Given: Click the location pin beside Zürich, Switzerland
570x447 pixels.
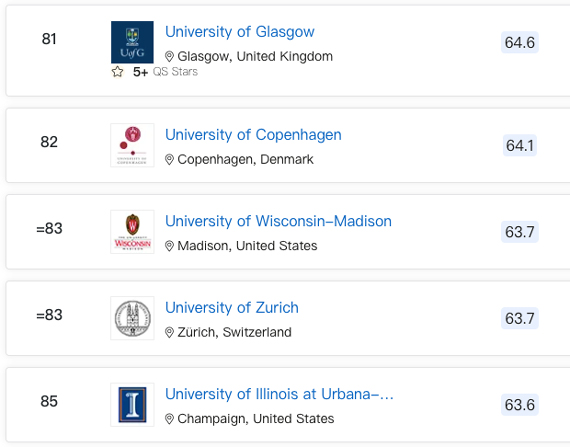Looking at the screenshot, I should [x=169, y=333].
